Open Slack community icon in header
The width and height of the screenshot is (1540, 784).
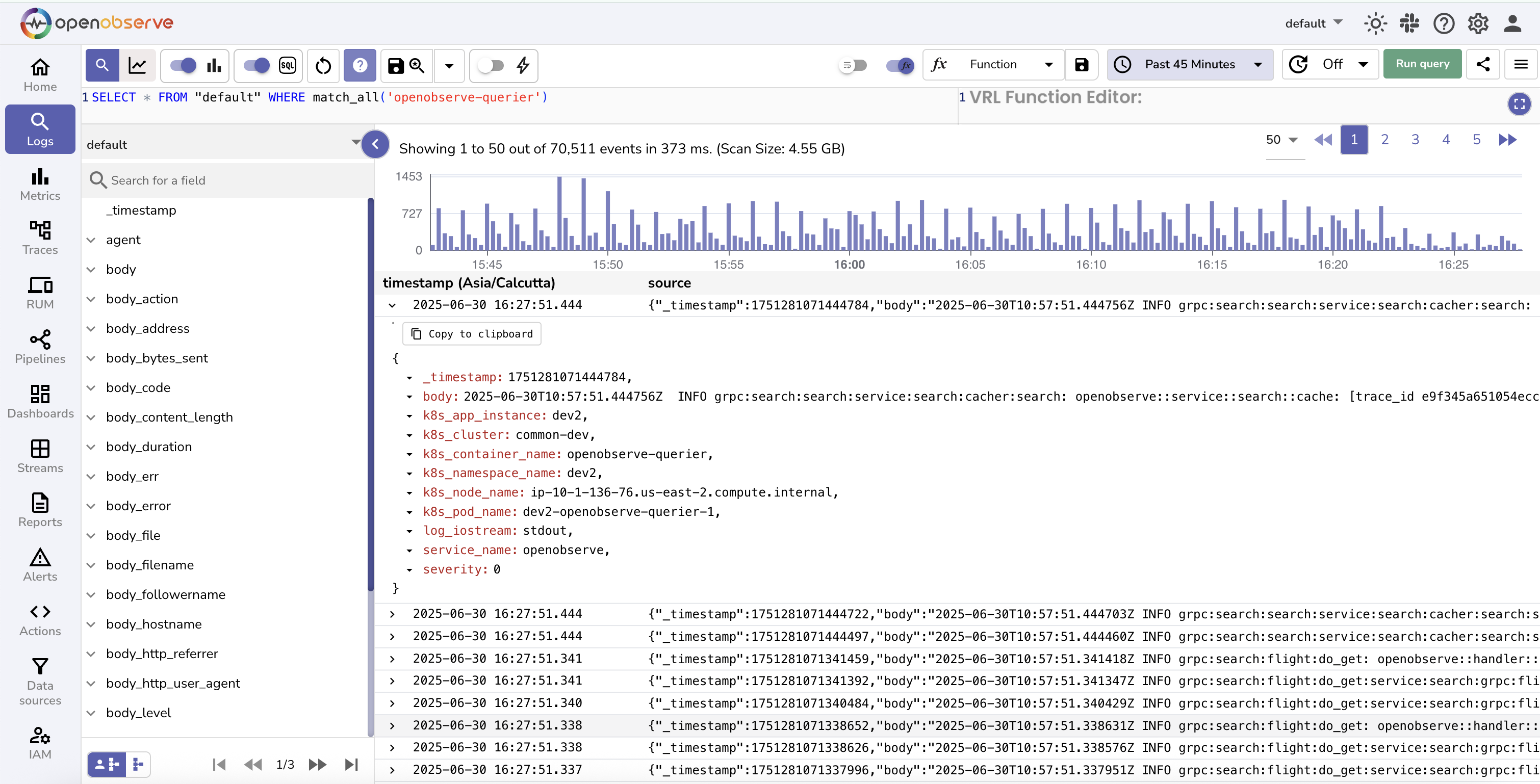tap(1409, 23)
